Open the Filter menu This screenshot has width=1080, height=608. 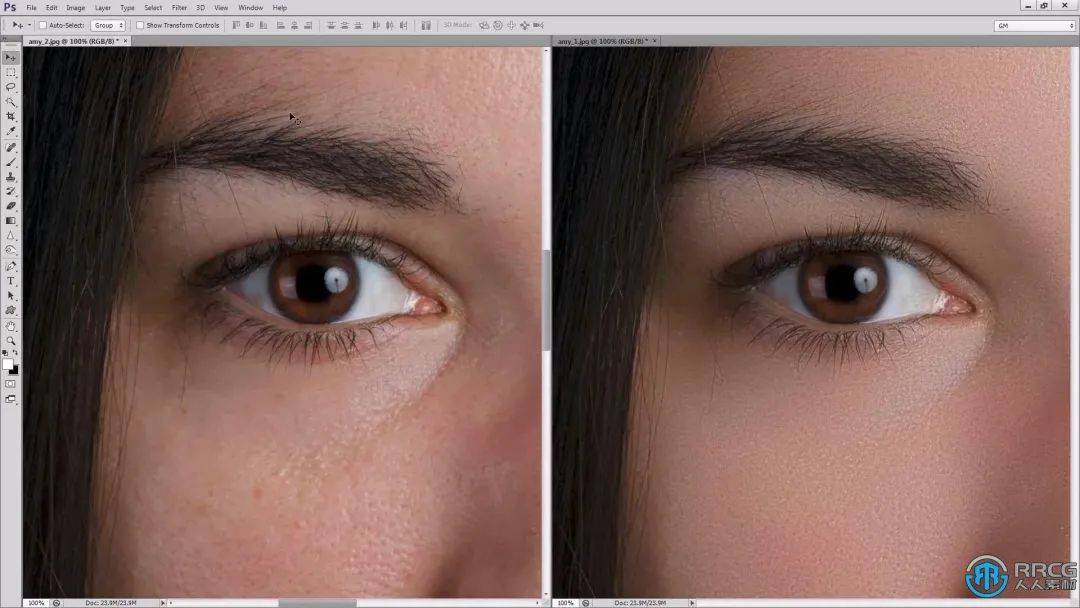(x=179, y=7)
